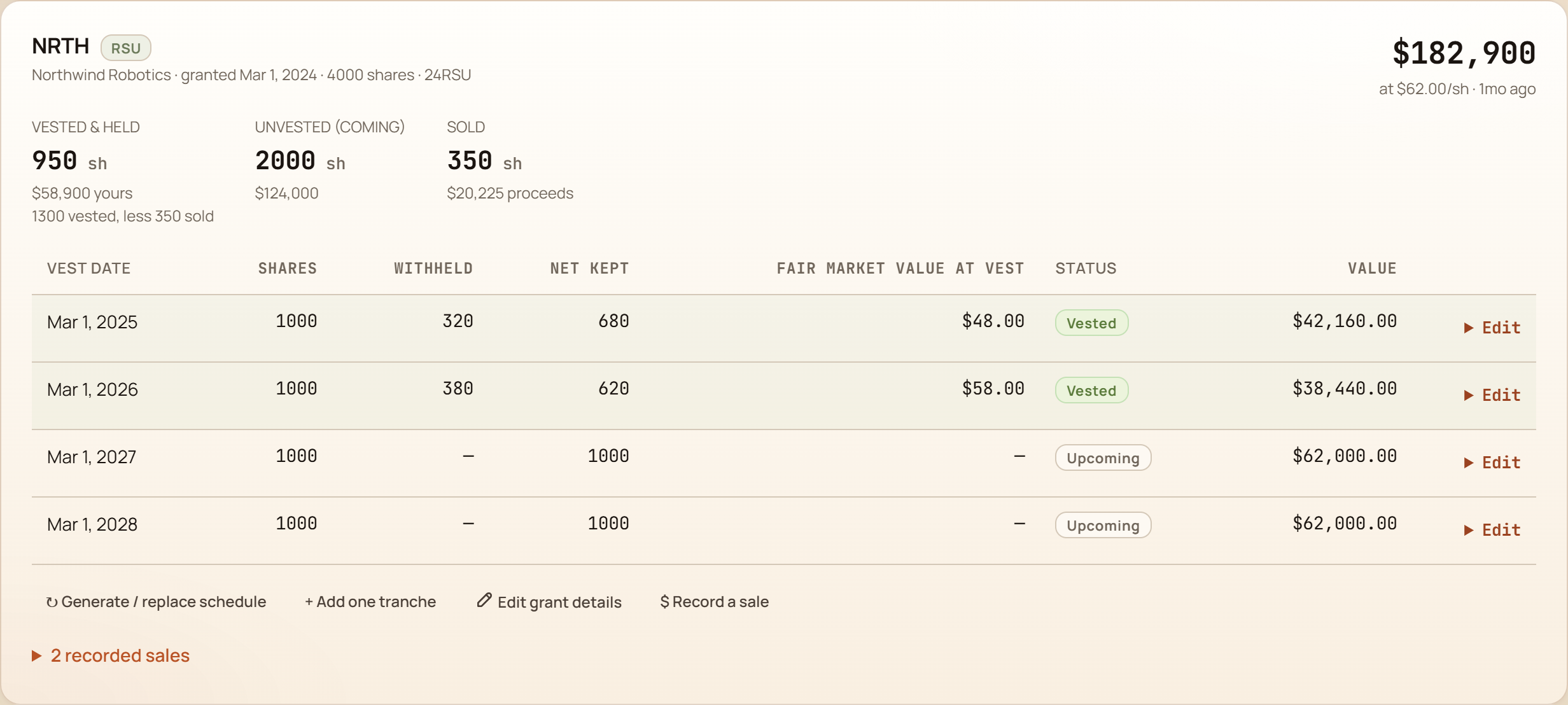Click the NRTH ticker heading
The width and height of the screenshot is (1568, 705).
click(60, 46)
